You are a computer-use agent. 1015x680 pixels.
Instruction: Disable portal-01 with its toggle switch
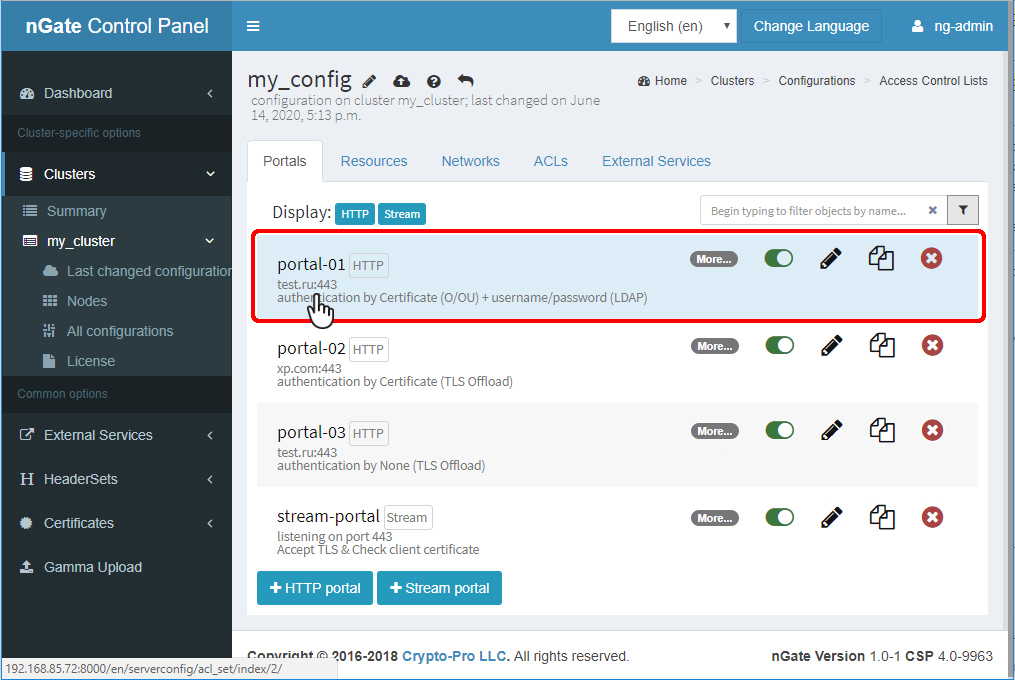779,259
